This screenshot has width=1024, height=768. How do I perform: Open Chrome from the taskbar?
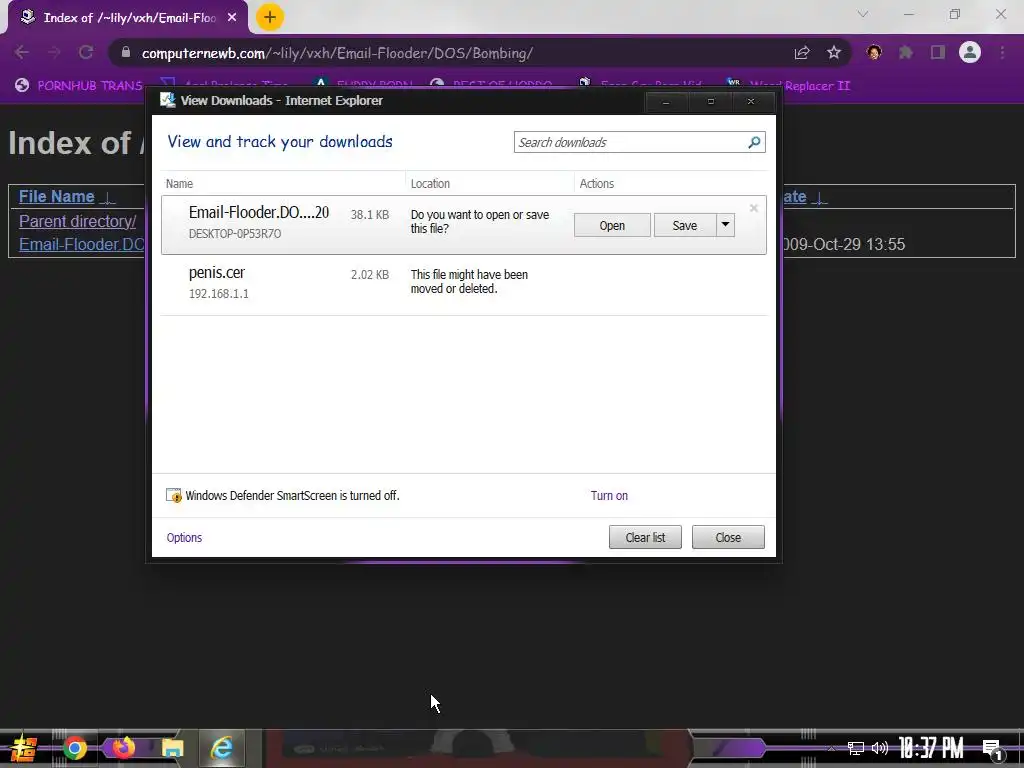point(74,748)
